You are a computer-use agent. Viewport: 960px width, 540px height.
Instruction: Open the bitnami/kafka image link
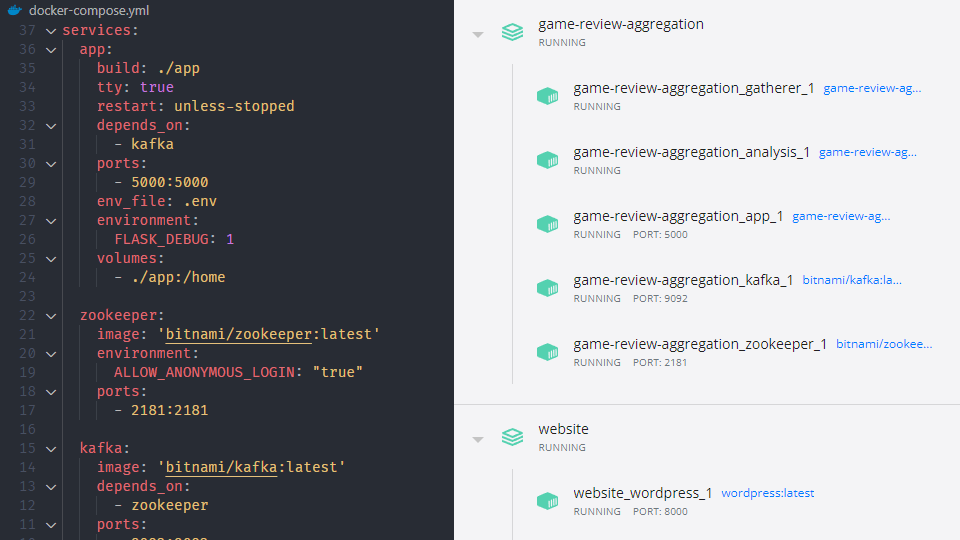[x=852, y=280]
